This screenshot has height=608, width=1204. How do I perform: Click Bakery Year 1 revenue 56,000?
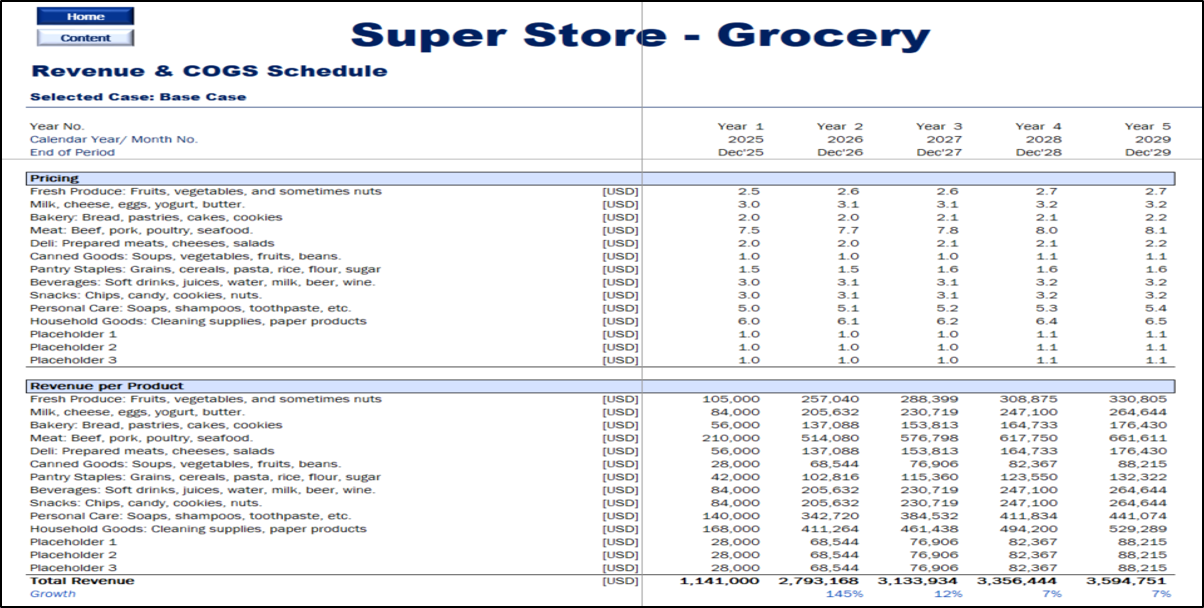pos(735,425)
